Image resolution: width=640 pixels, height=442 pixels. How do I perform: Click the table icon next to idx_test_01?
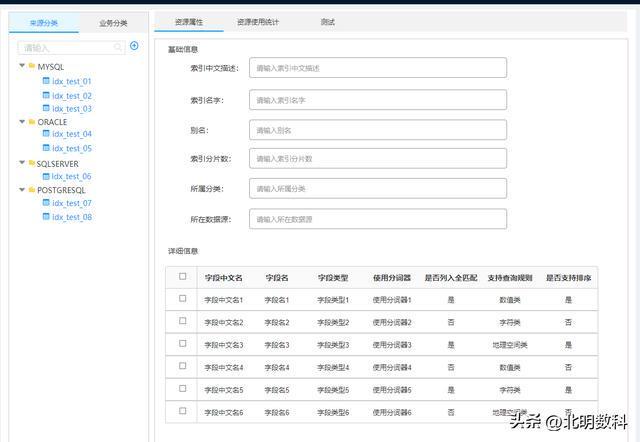tap(46, 81)
